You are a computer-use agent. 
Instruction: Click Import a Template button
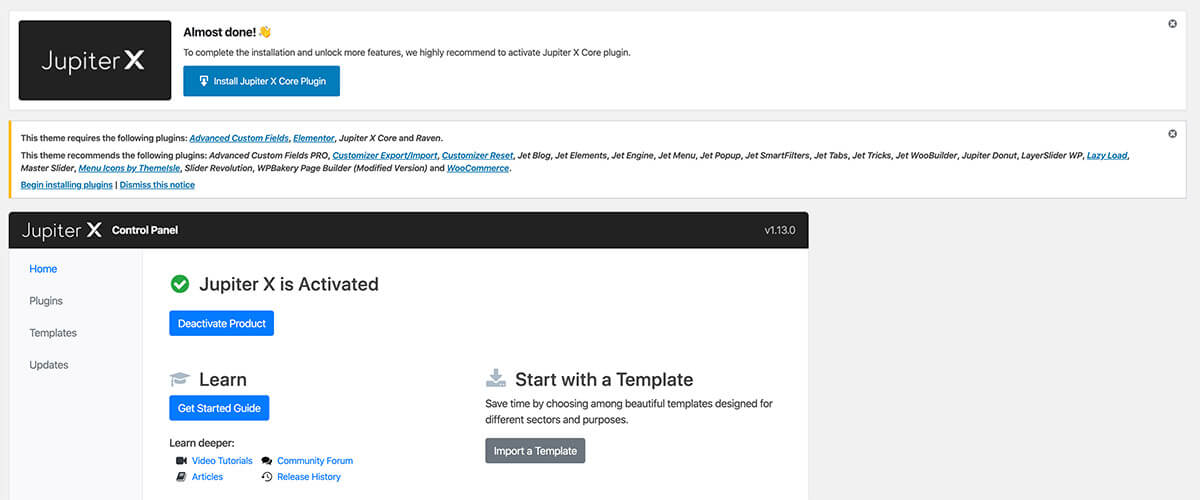(535, 451)
